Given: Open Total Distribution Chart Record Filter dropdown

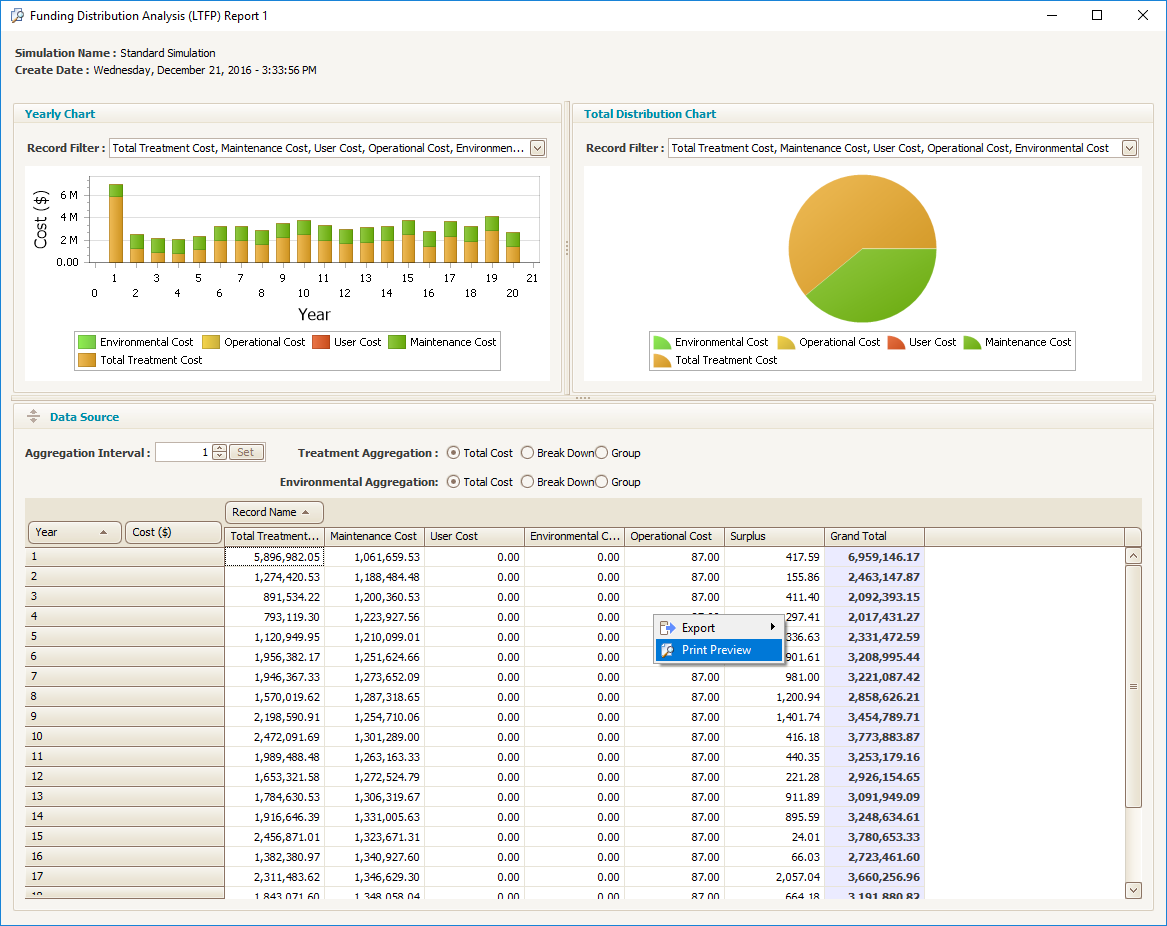Looking at the screenshot, I should tap(1129, 148).
